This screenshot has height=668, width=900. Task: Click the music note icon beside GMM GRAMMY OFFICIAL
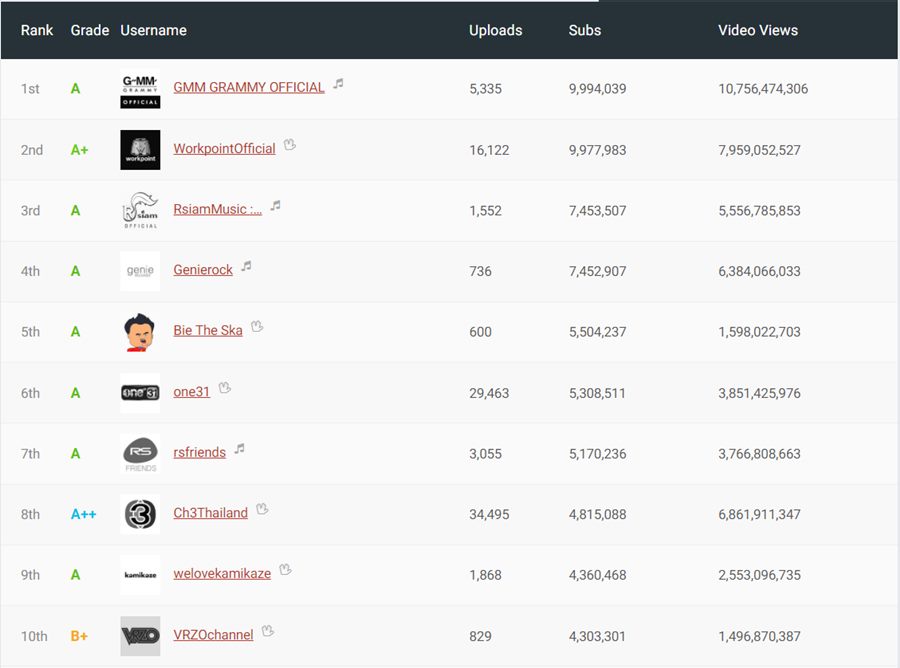pyautogui.click(x=339, y=84)
